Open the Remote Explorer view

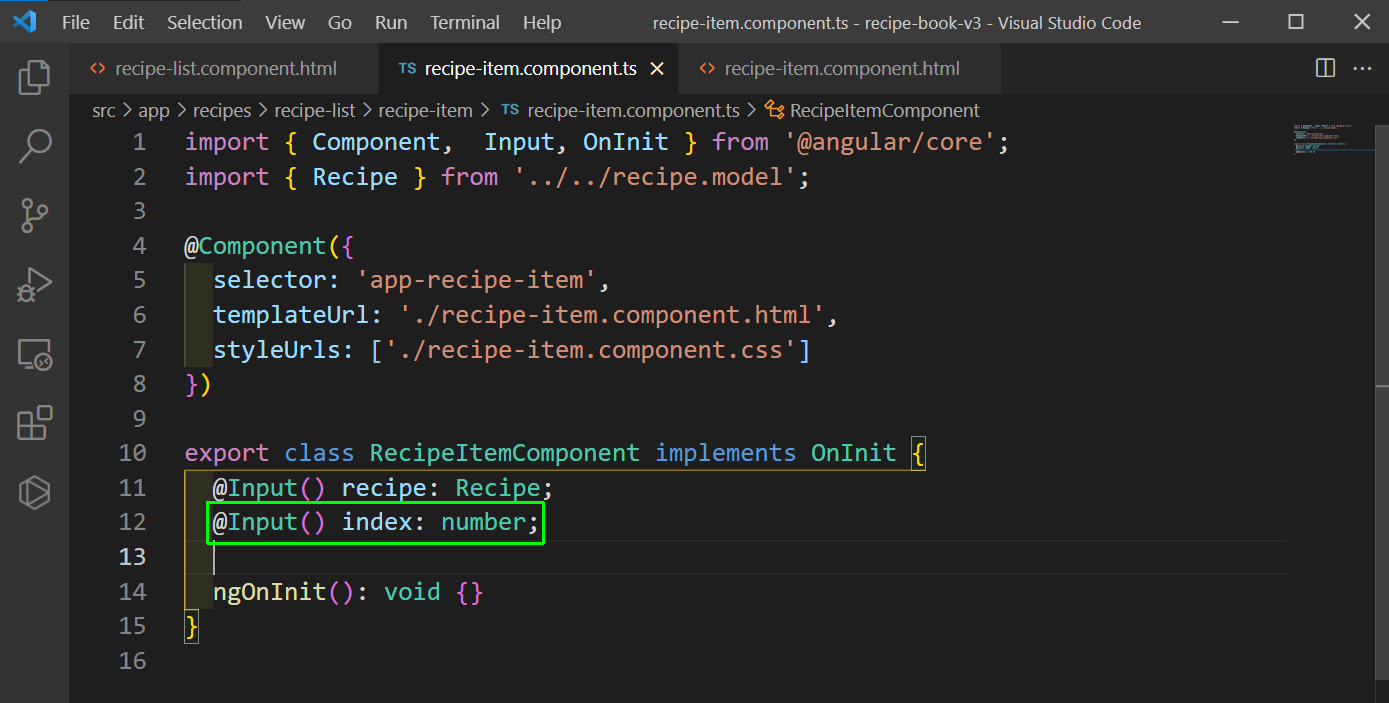click(x=34, y=354)
